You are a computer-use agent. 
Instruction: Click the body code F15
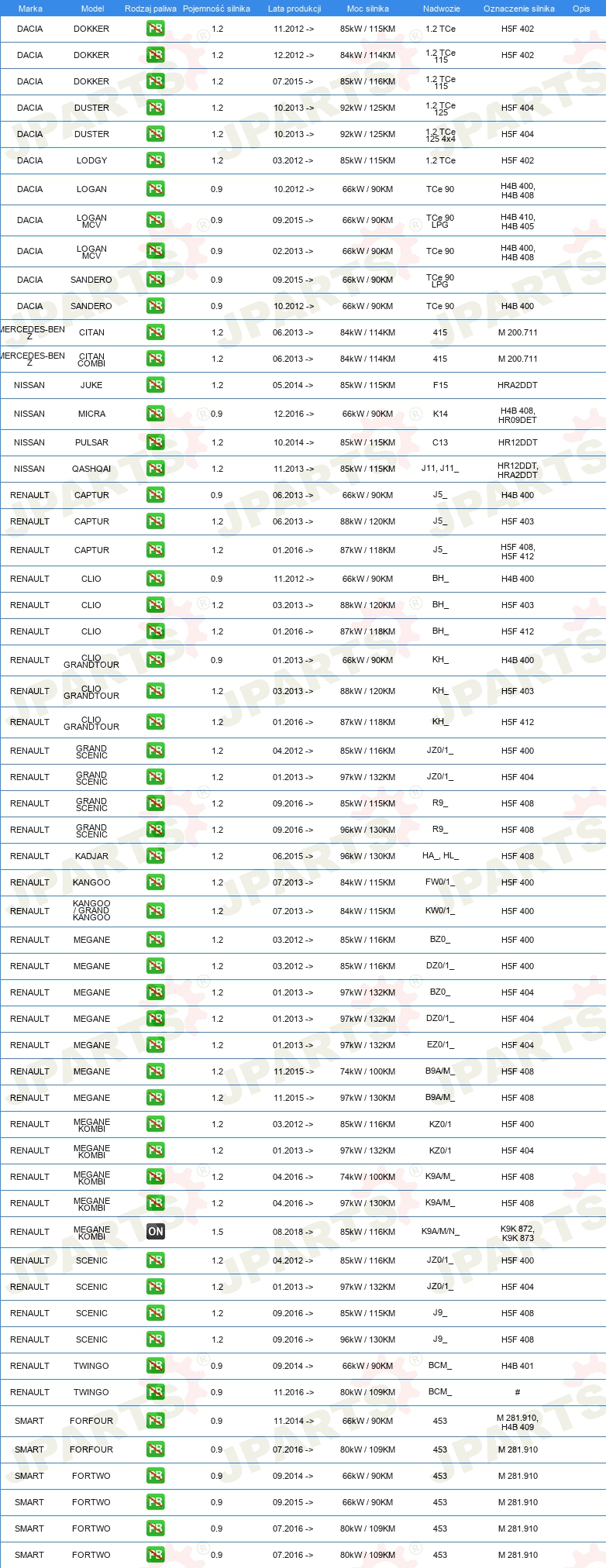click(440, 385)
